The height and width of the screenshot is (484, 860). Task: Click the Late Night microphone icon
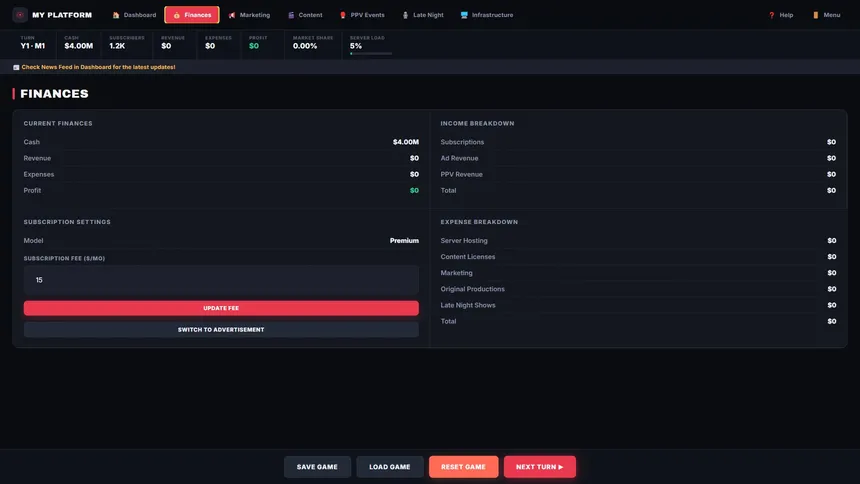pyautogui.click(x=405, y=15)
